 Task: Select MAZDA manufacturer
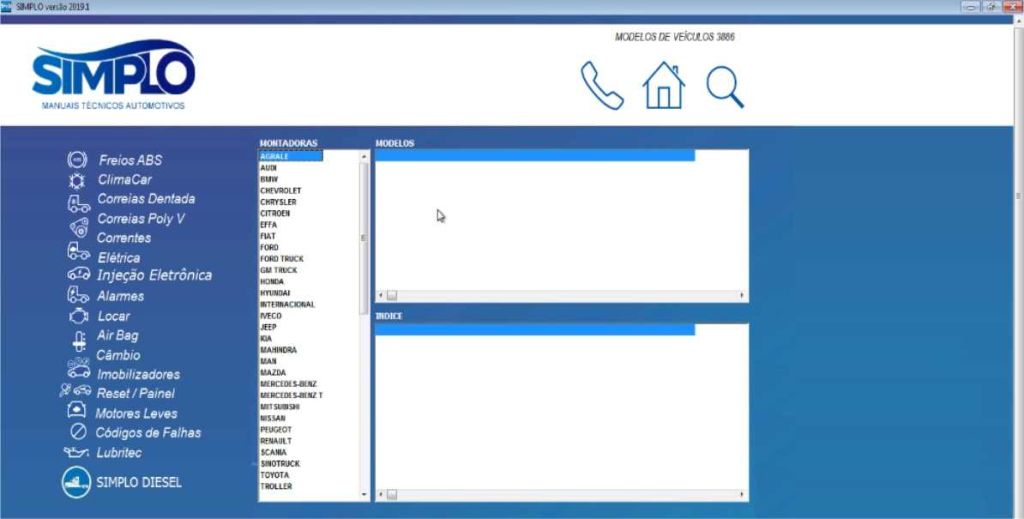coord(273,373)
